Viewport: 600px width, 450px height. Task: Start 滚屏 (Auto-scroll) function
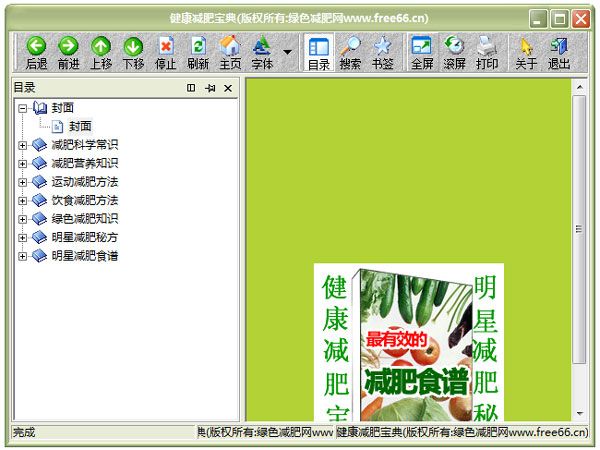(x=454, y=53)
